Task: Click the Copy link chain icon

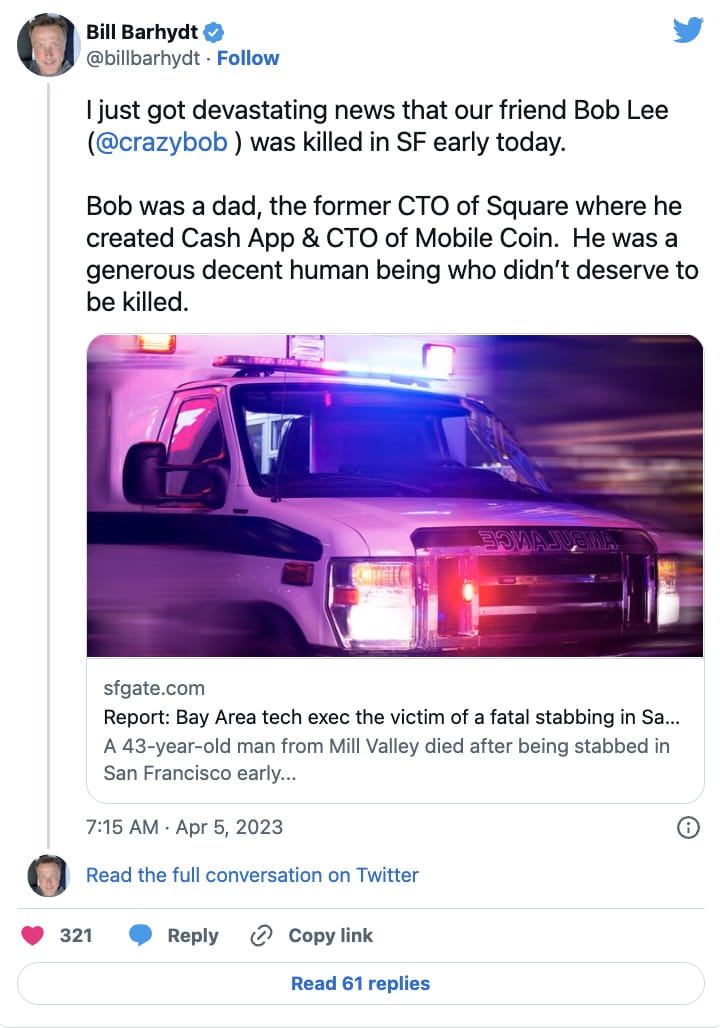Action: (261, 935)
